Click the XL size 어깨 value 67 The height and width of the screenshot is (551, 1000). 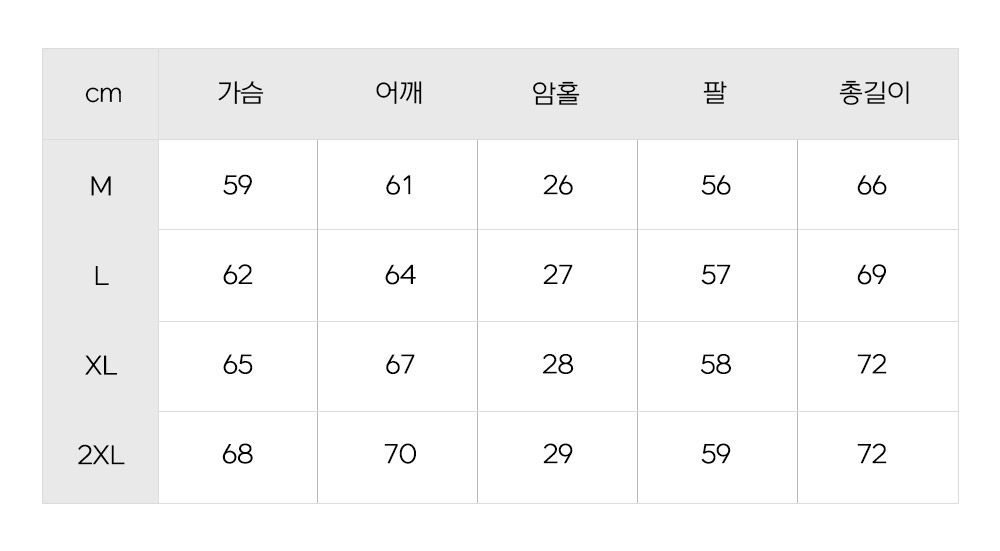tap(399, 365)
